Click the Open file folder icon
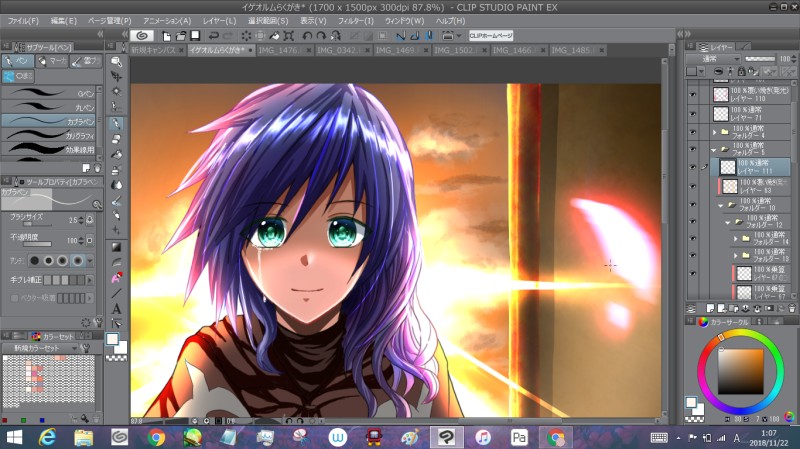800x449 pixels. 181,36
